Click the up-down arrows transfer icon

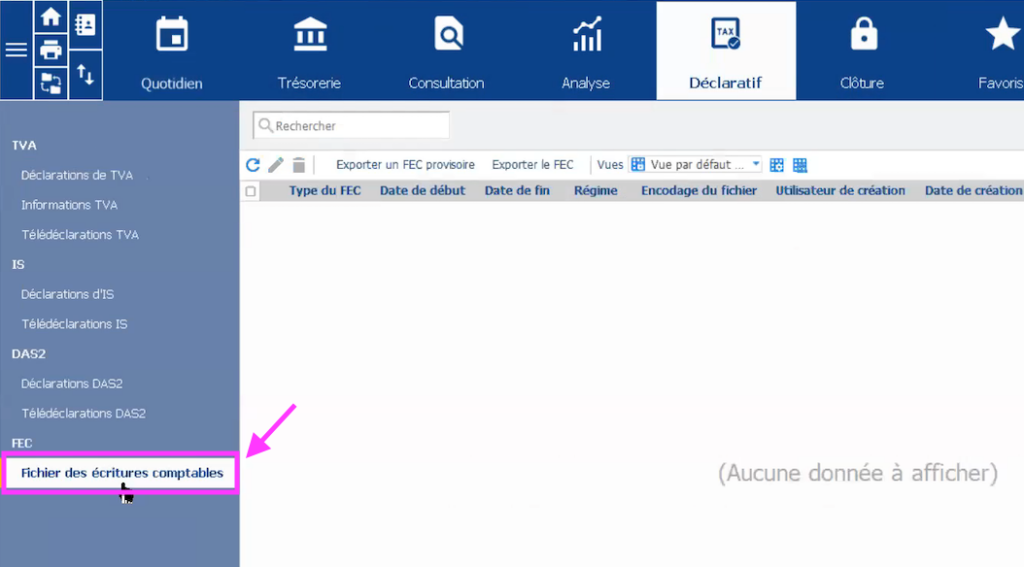point(85,74)
